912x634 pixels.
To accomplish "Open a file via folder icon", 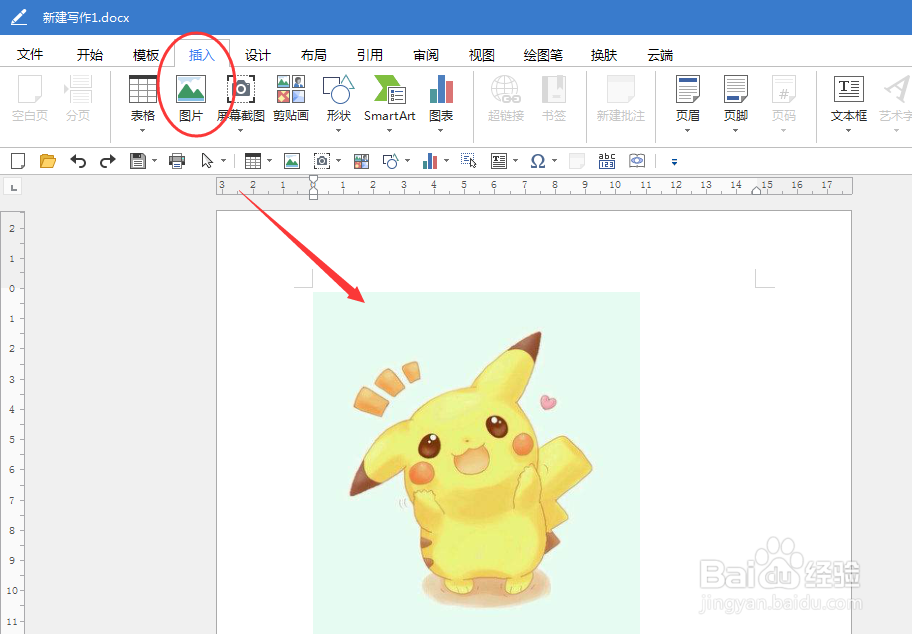I will 48,161.
